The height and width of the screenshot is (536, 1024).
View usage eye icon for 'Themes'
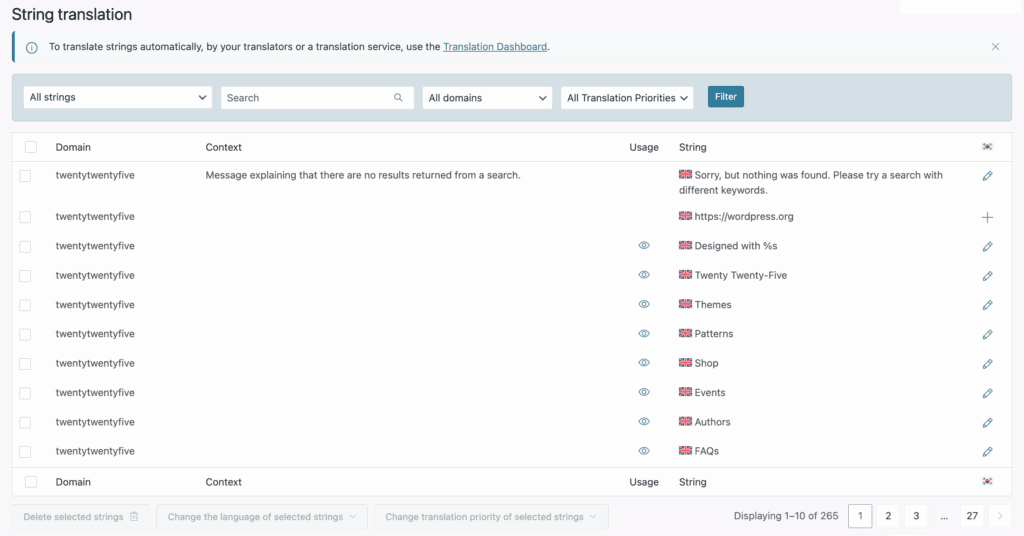tap(644, 304)
